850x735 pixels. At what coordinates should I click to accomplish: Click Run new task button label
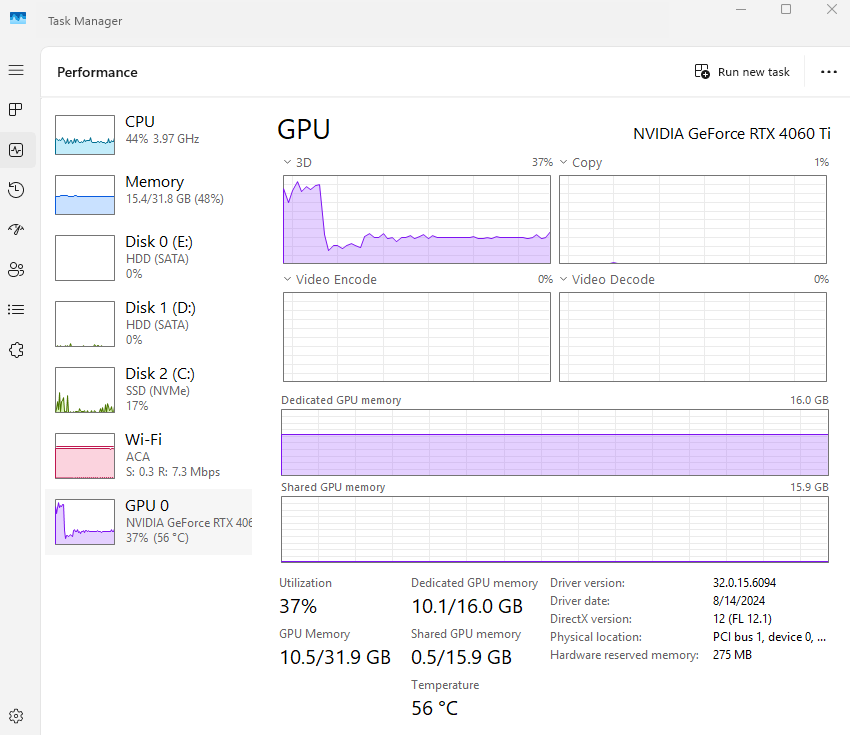[x=754, y=72]
